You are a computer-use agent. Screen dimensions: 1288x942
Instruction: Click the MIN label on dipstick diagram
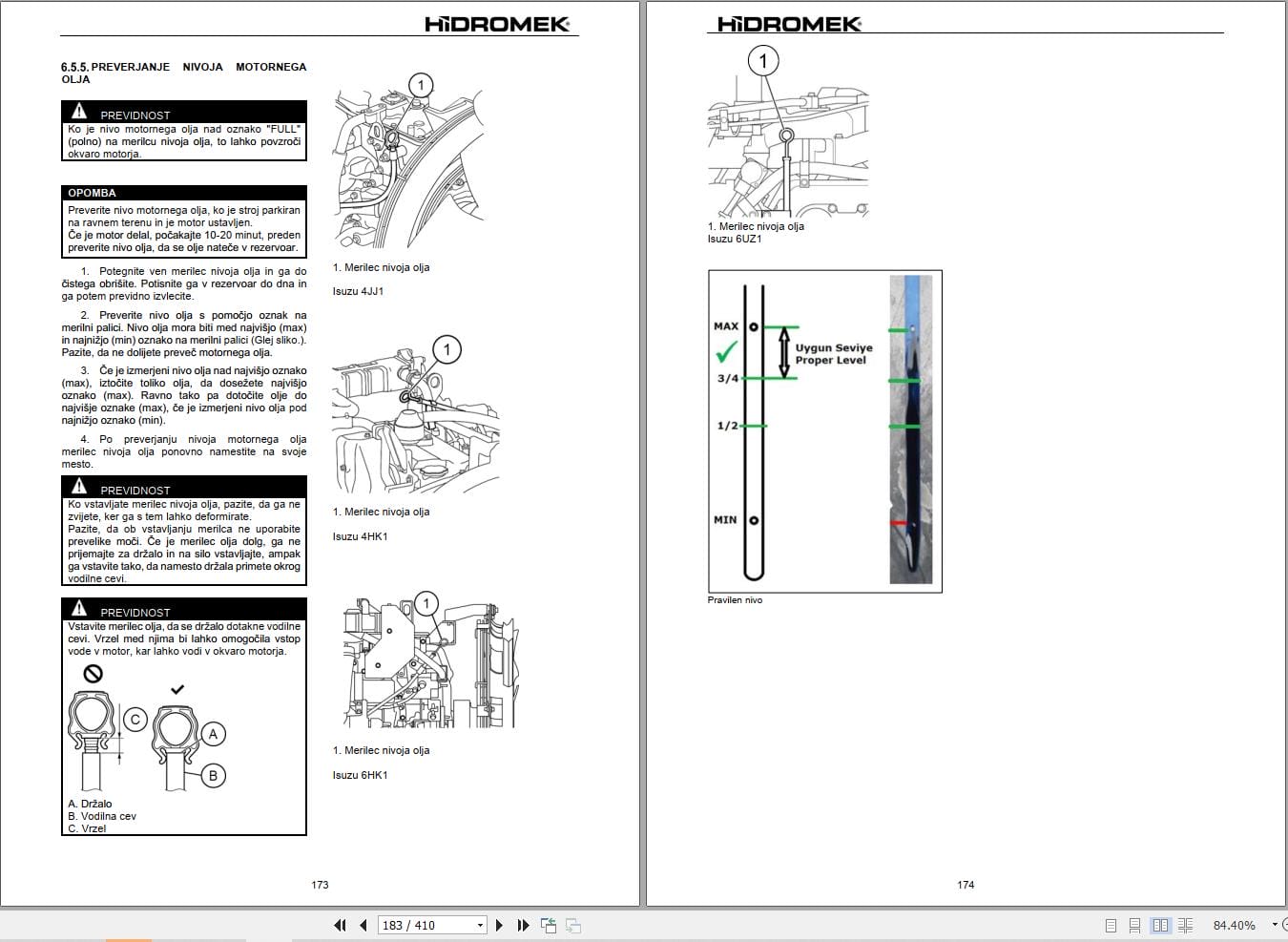pyautogui.click(x=725, y=520)
